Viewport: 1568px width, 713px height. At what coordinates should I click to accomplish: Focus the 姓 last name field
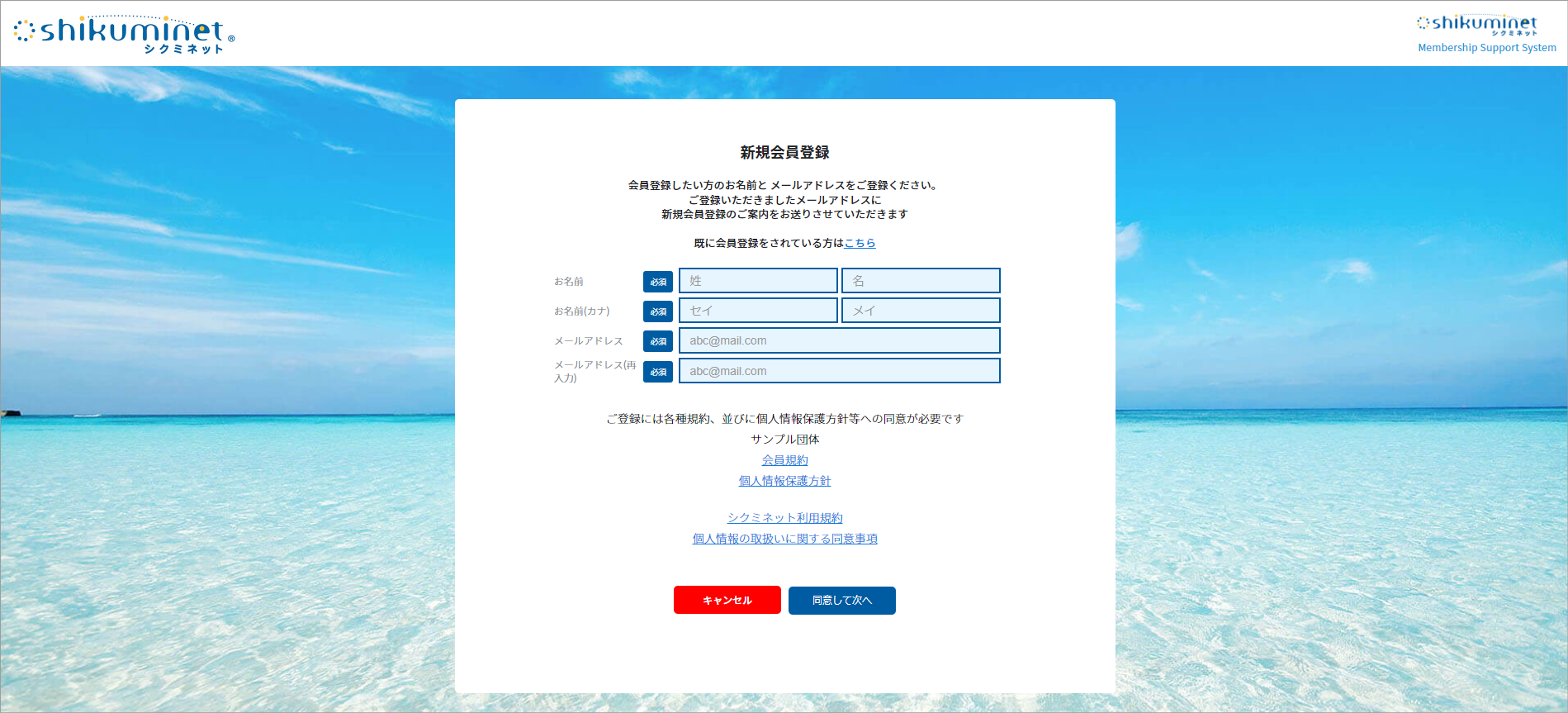(758, 281)
